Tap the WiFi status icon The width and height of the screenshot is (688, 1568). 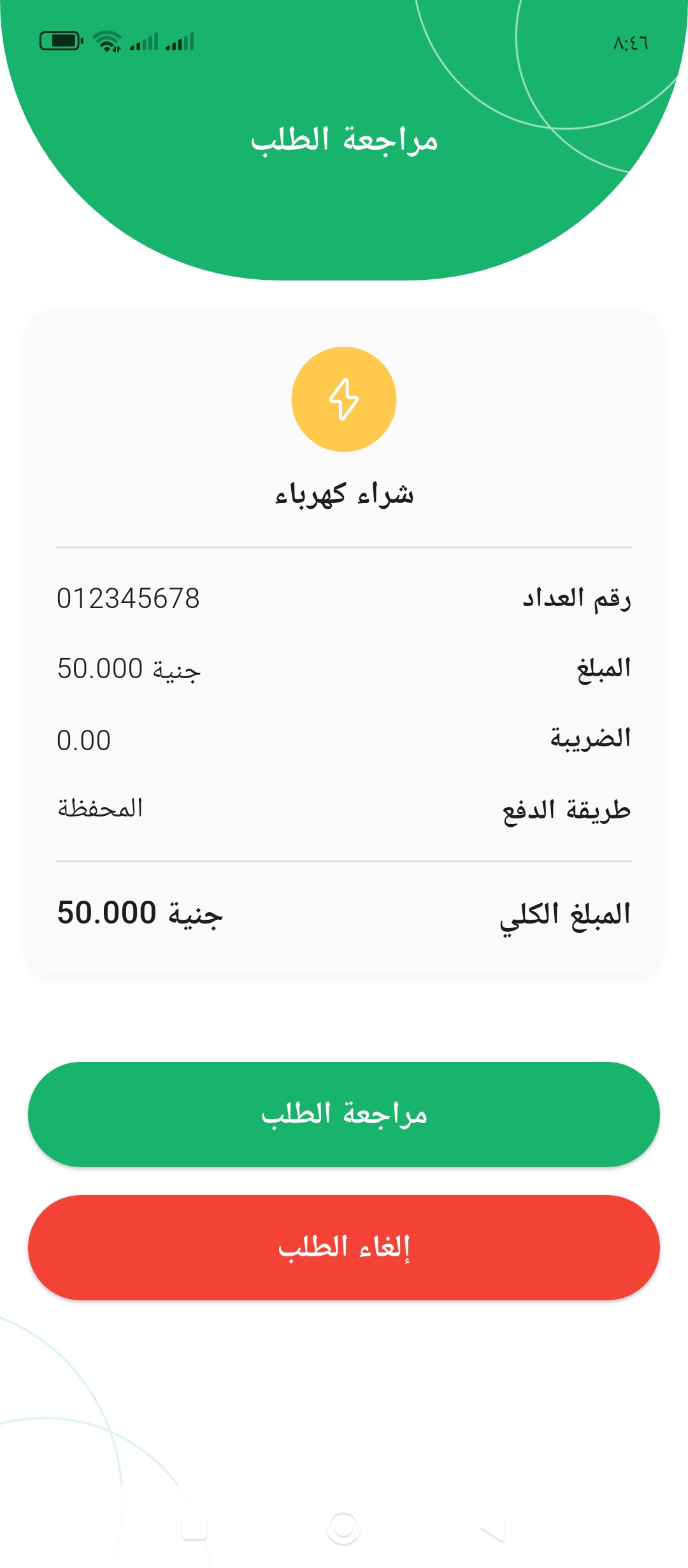click(x=107, y=41)
